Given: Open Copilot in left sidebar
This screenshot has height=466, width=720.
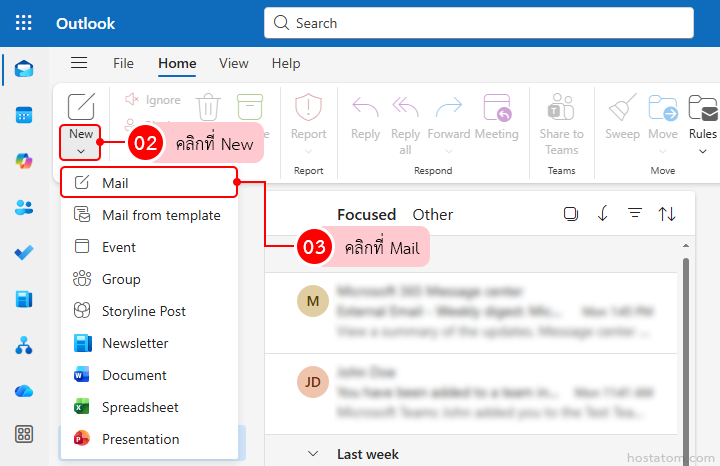Looking at the screenshot, I should coord(24,161).
